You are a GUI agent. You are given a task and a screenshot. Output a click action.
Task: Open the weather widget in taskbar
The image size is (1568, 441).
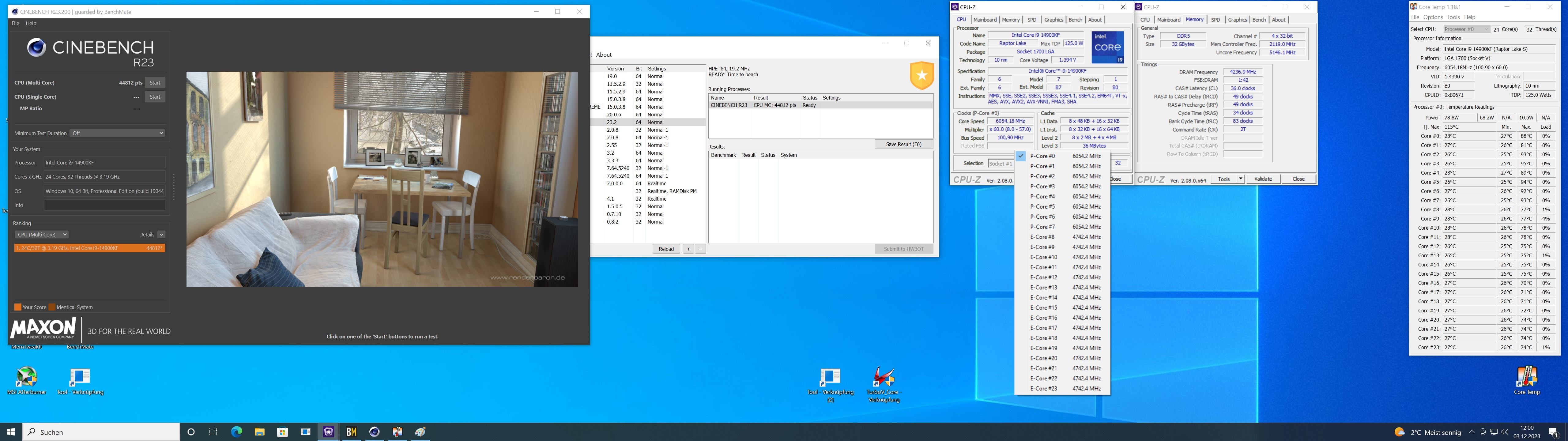coord(1427,432)
